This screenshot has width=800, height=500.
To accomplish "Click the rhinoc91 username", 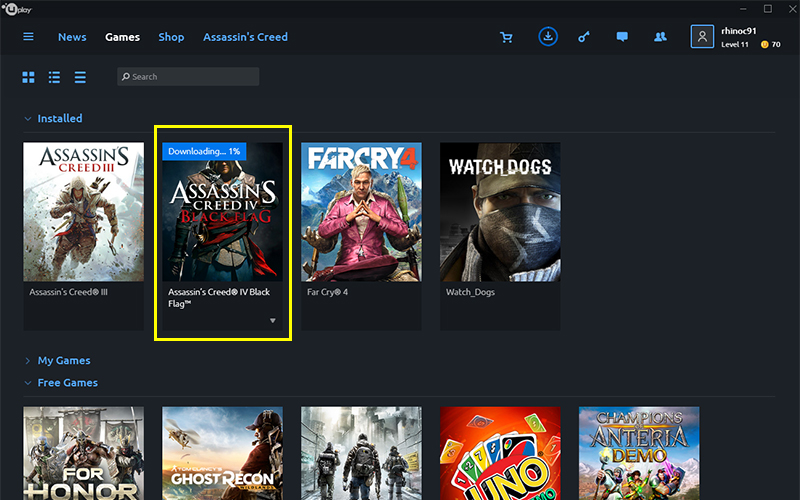I will (x=739, y=31).
